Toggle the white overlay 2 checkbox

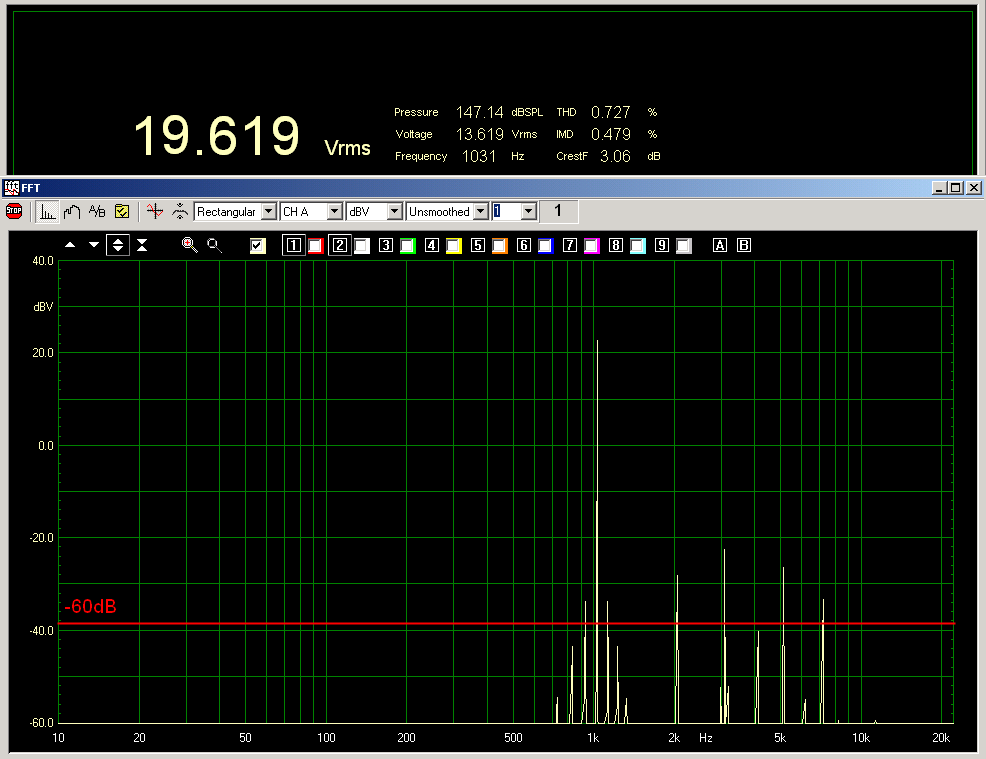(x=362, y=246)
